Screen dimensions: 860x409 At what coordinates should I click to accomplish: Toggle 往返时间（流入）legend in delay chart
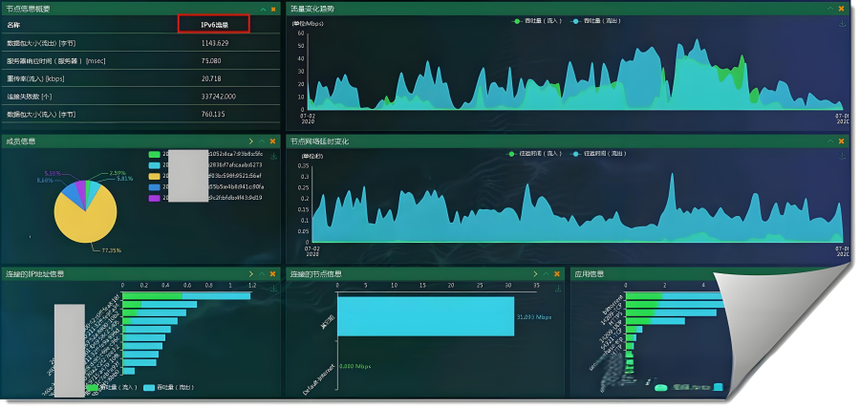coord(534,154)
